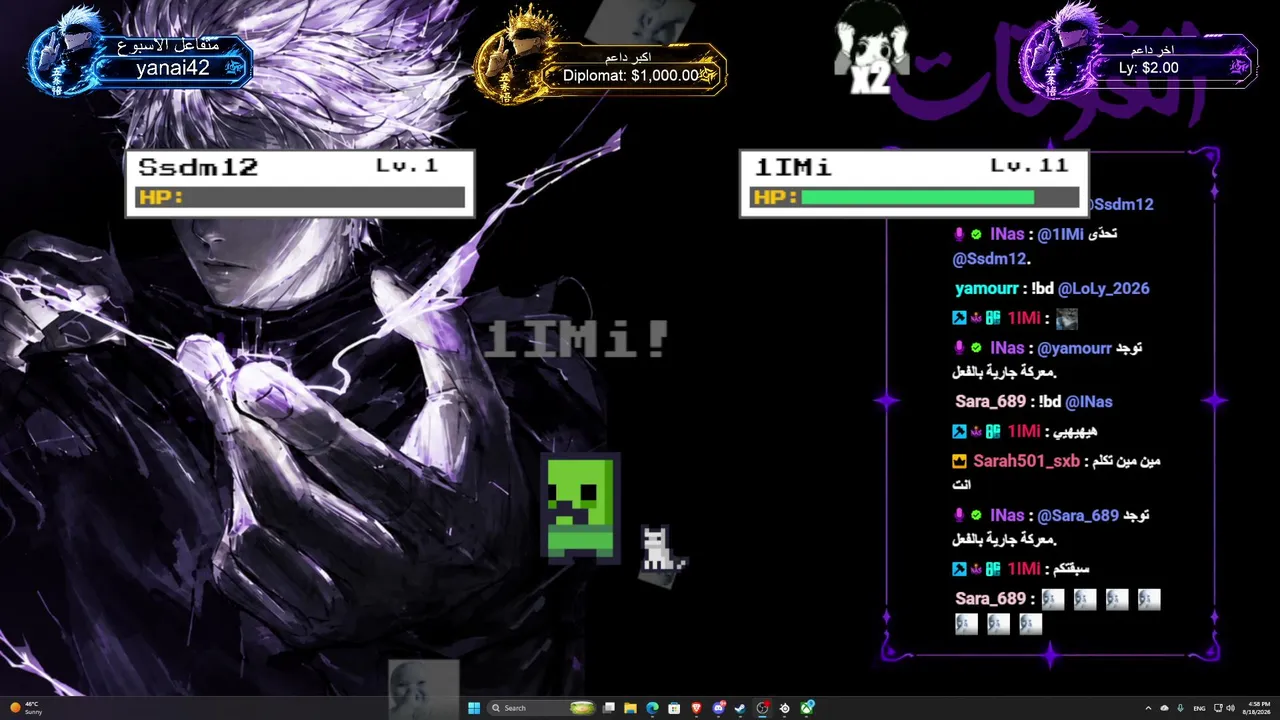
Task: Switch to OBS Studio in the taskbar
Action: pos(763,708)
